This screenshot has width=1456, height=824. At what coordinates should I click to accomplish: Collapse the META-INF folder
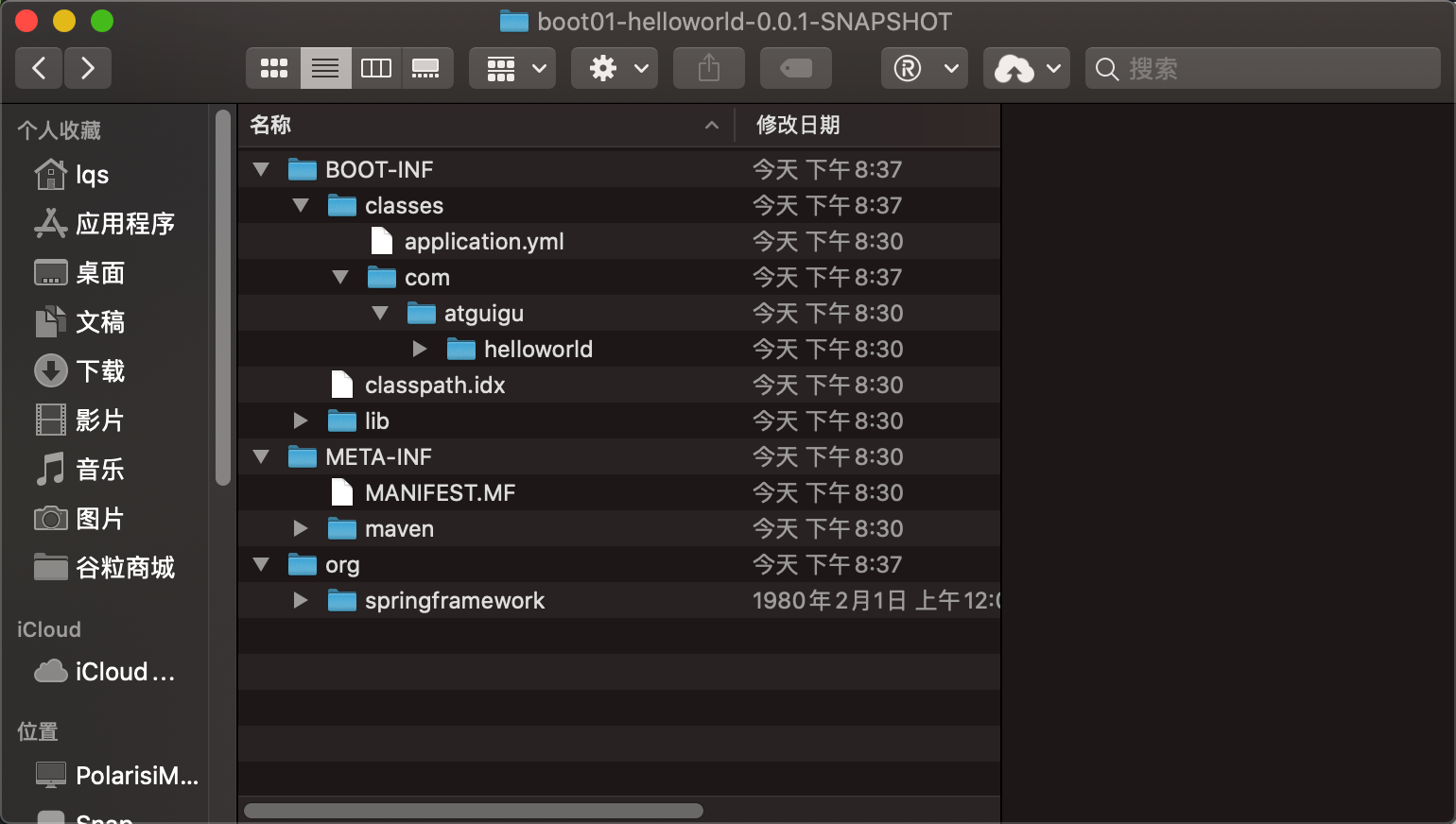tap(262, 457)
